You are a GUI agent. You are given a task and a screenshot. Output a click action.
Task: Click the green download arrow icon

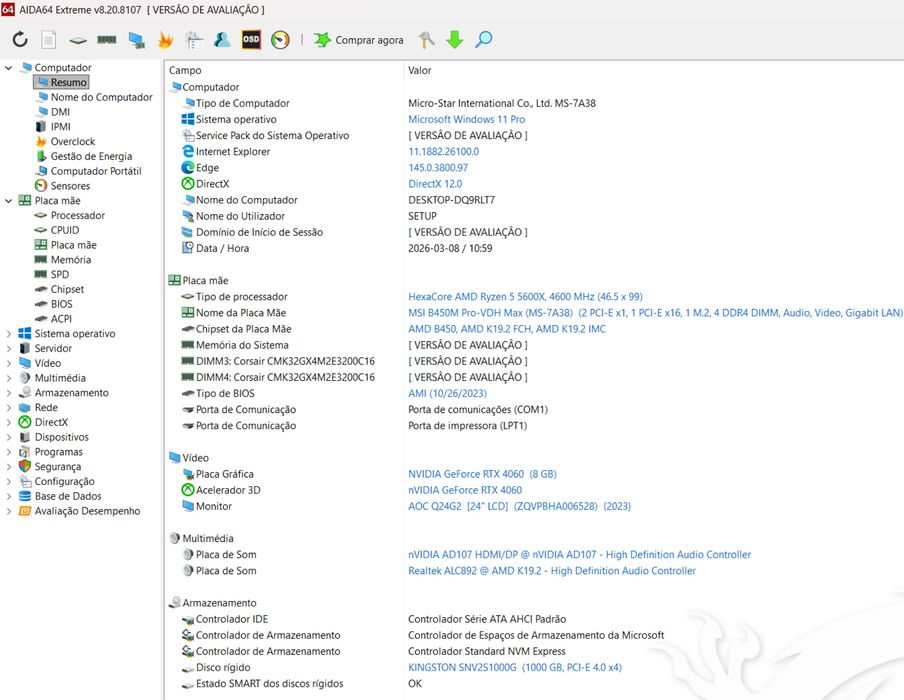[x=455, y=40]
